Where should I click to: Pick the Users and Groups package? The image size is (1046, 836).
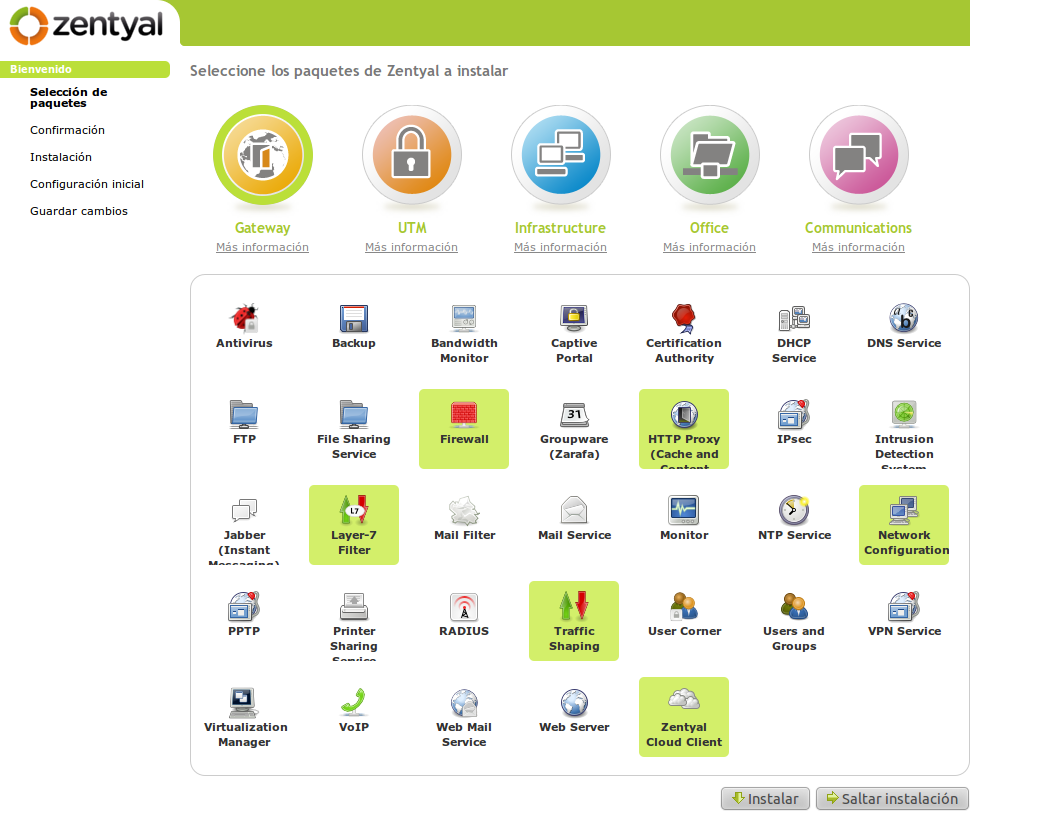pyautogui.click(x=794, y=620)
